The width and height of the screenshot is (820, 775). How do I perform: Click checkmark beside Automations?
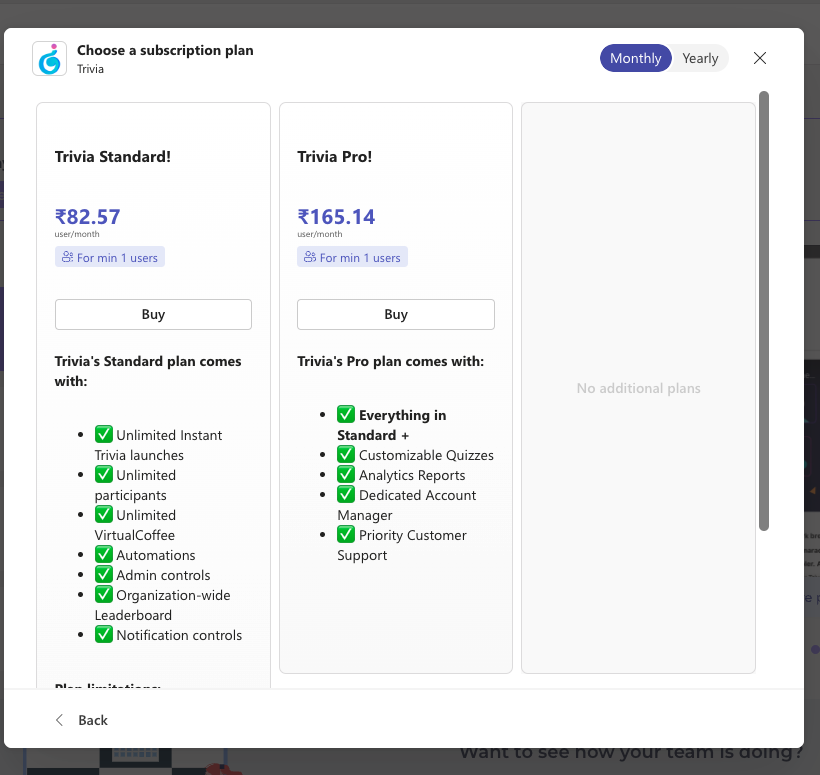coord(104,554)
